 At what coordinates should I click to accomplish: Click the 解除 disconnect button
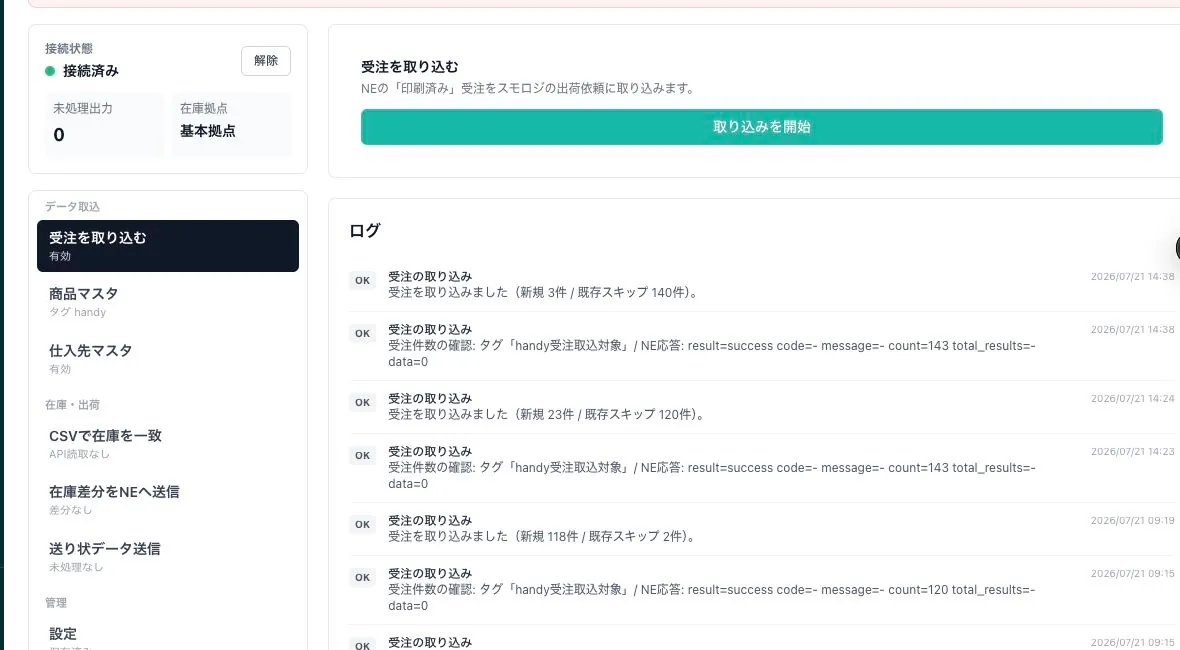coord(266,61)
